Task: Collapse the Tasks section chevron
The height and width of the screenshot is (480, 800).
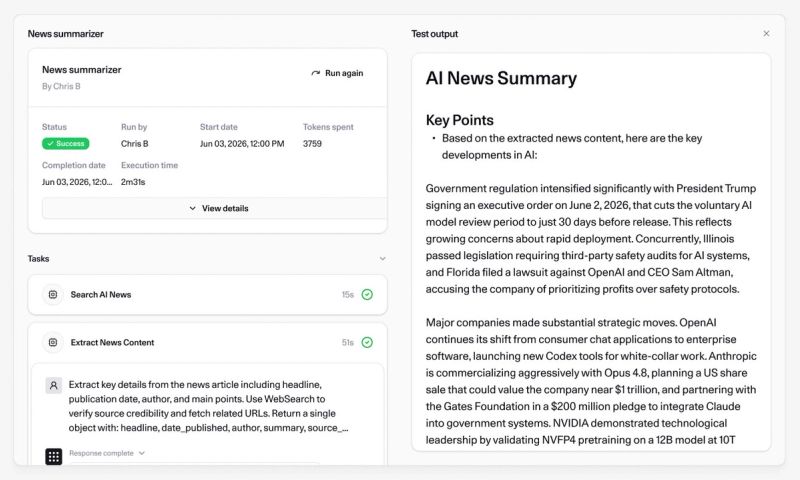Action: coord(382,259)
